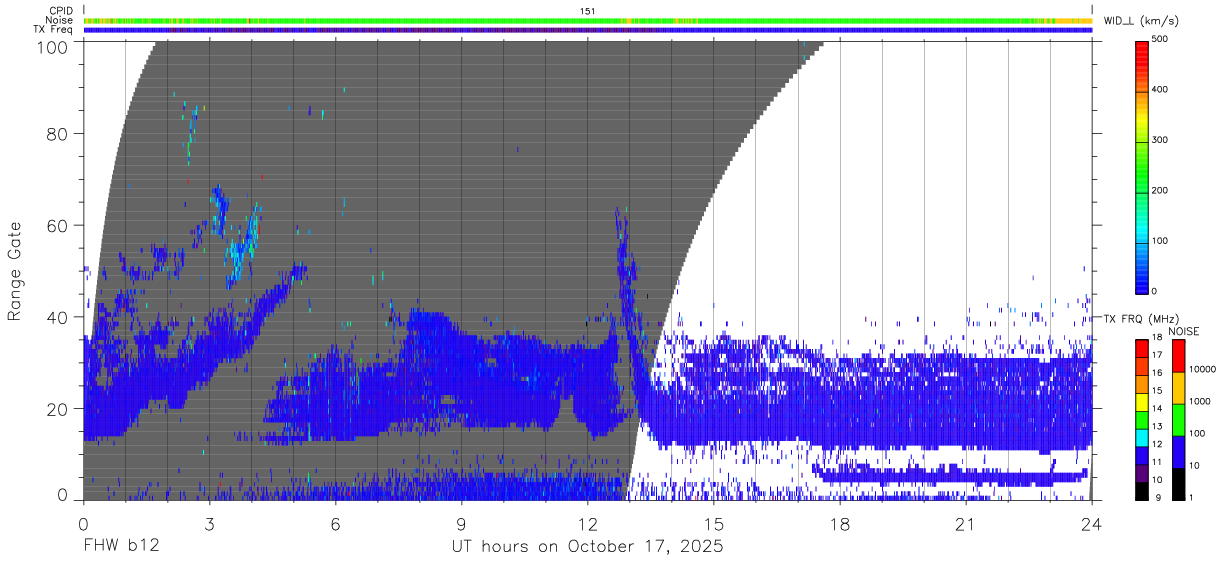This screenshot has width=1228, height=567.
Task: Click the TX Freq color strip above the plot
Action: (x=588, y=29)
